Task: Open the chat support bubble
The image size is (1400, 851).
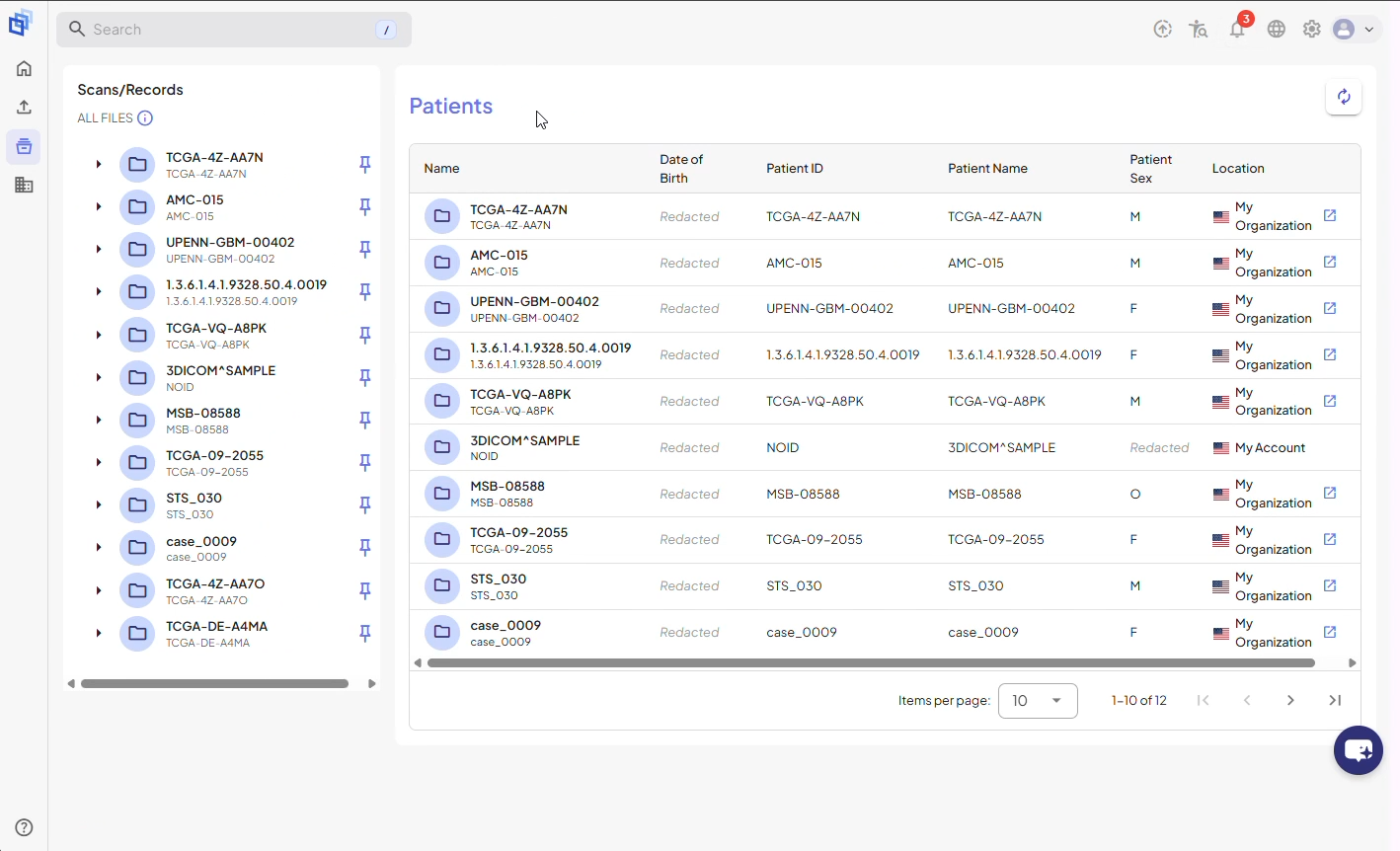Action: [1359, 750]
